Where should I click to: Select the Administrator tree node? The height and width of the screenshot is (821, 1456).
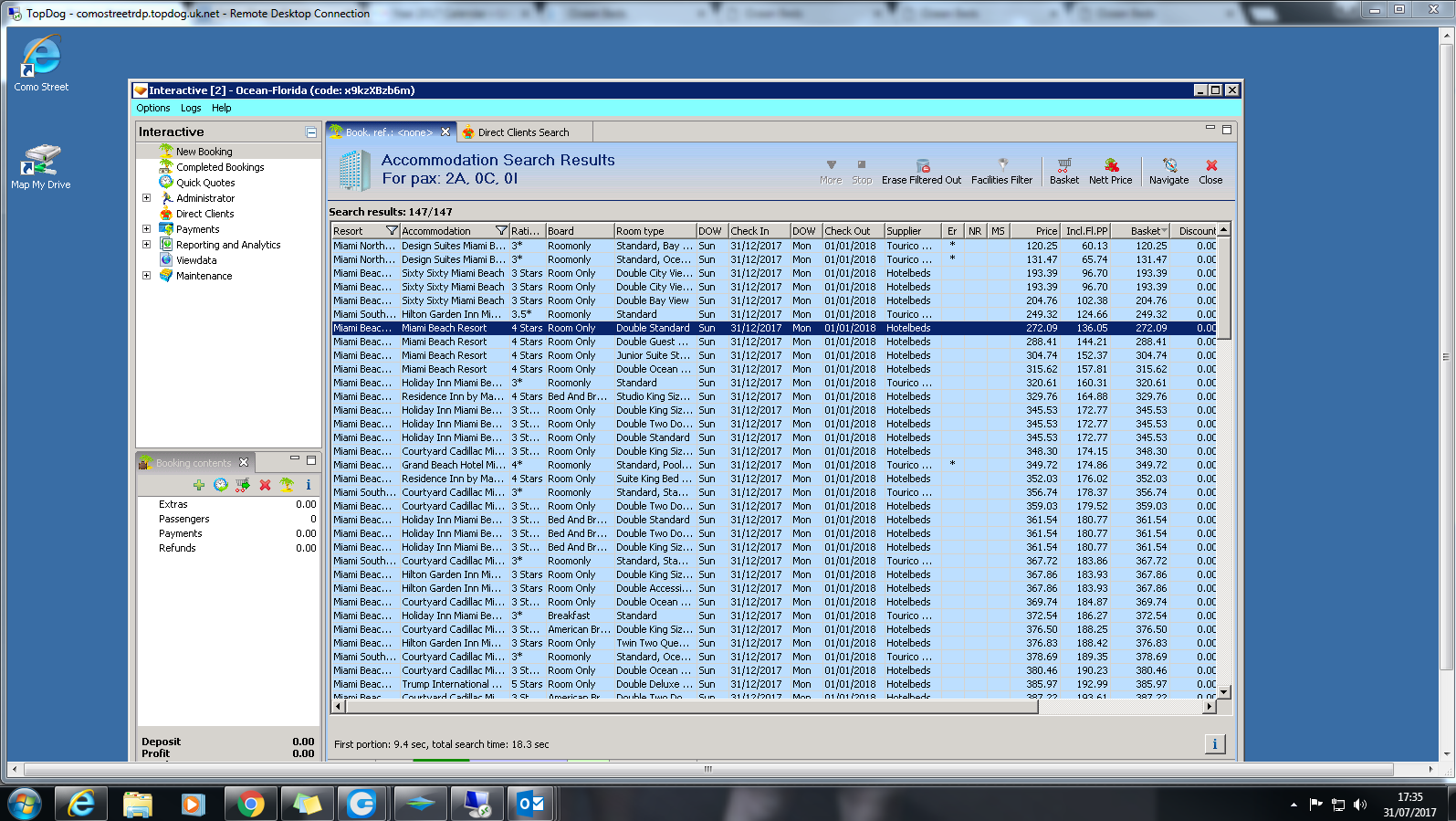205,198
